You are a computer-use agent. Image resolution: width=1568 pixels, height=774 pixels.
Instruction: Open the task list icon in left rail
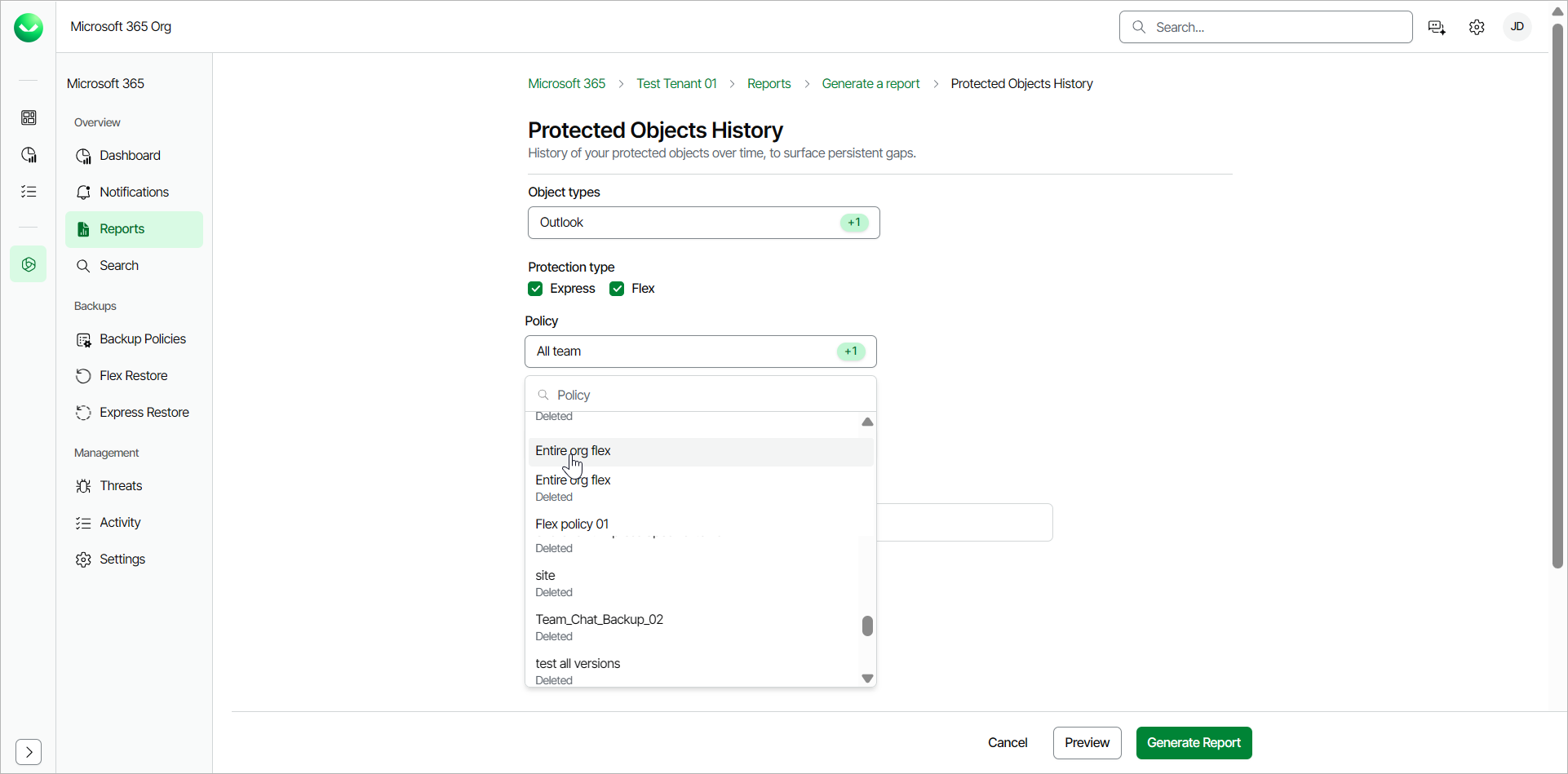[x=29, y=192]
